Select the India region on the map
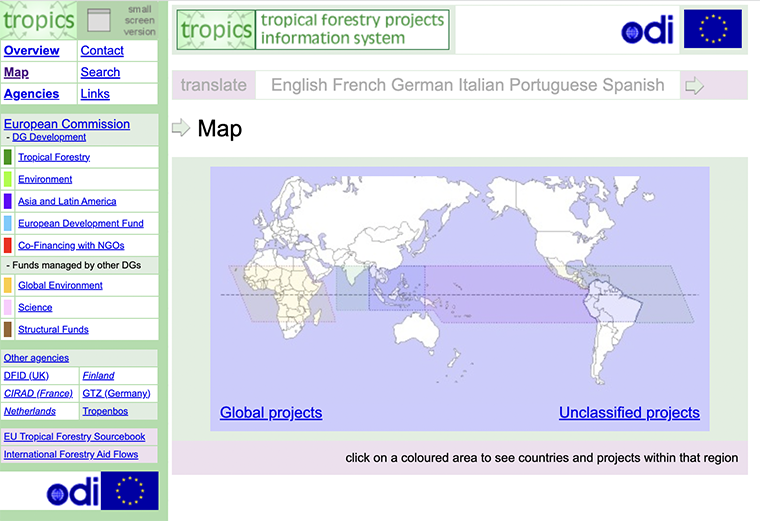 click(x=352, y=287)
